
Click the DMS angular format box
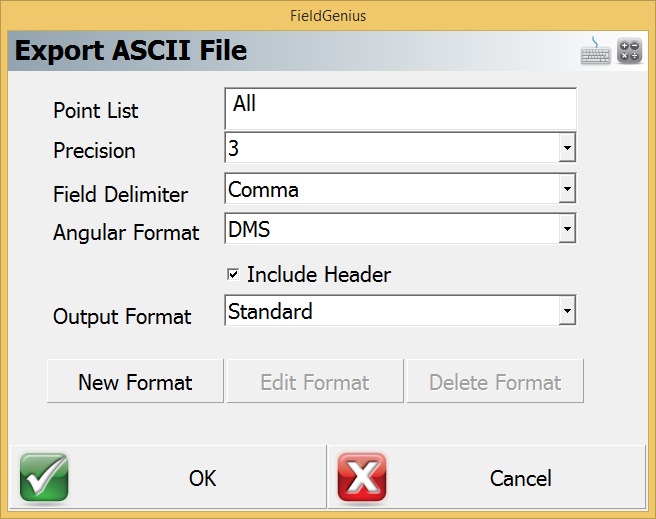click(x=390, y=230)
